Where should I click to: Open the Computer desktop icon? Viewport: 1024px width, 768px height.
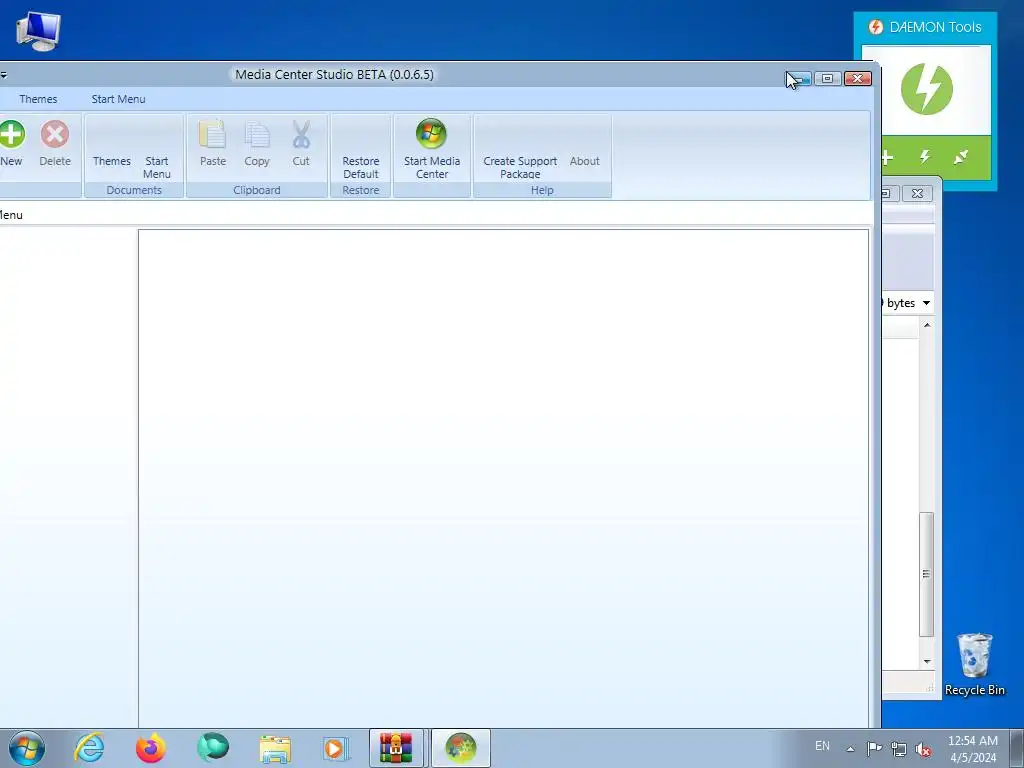point(39,31)
